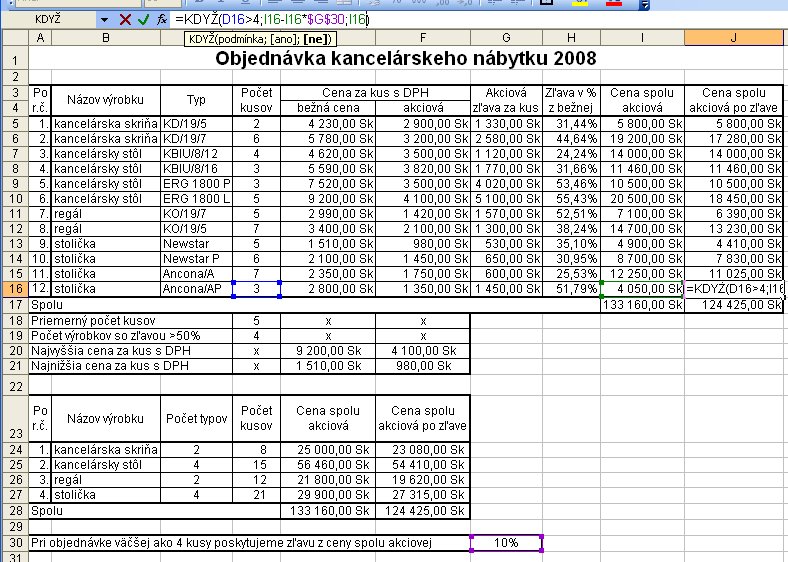Cancel the formula edit with the red X
Screen dimensions: 788x562
[x=125, y=20]
